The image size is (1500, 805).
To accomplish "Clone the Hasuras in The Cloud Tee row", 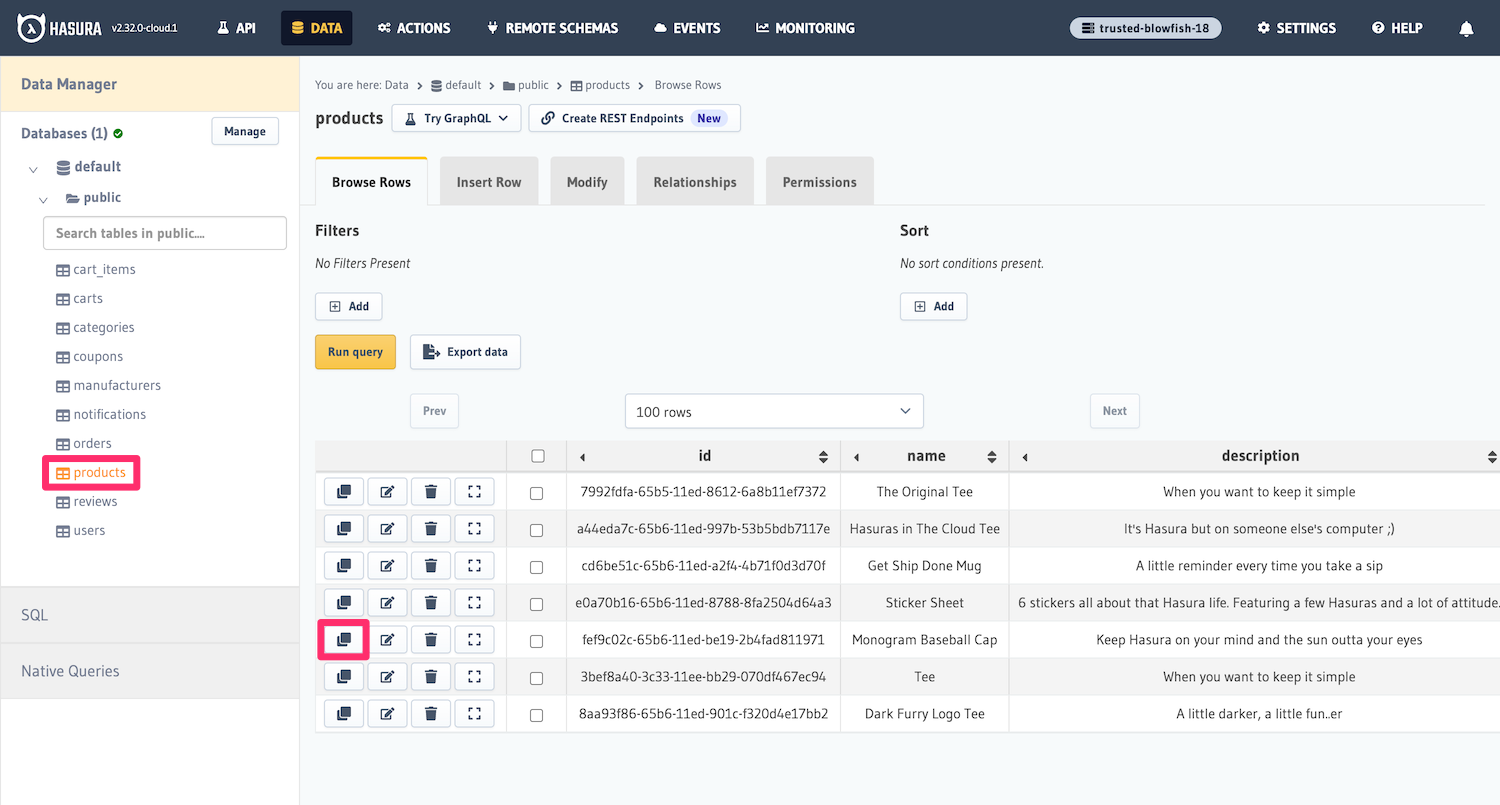I will 343,529.
